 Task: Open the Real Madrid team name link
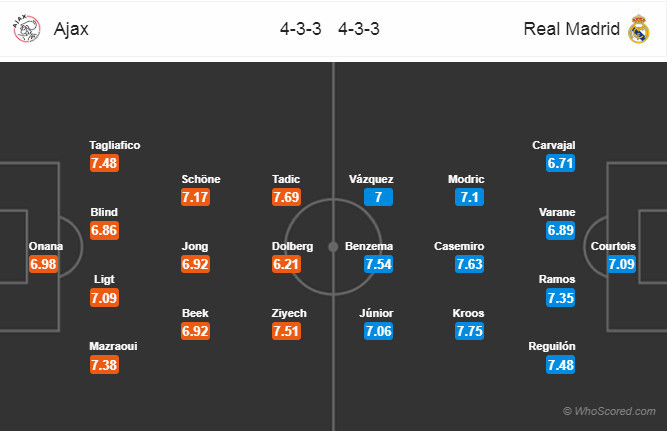[571, 29]
